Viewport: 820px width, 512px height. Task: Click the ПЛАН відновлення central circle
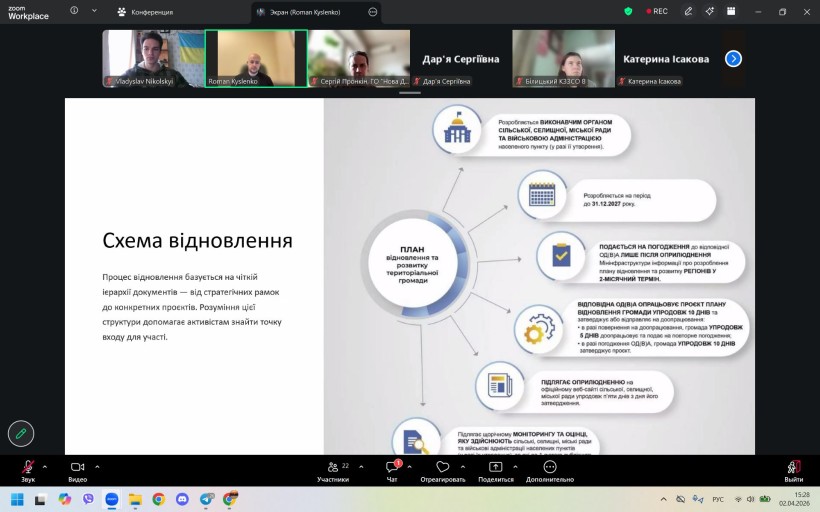(413, 265)
